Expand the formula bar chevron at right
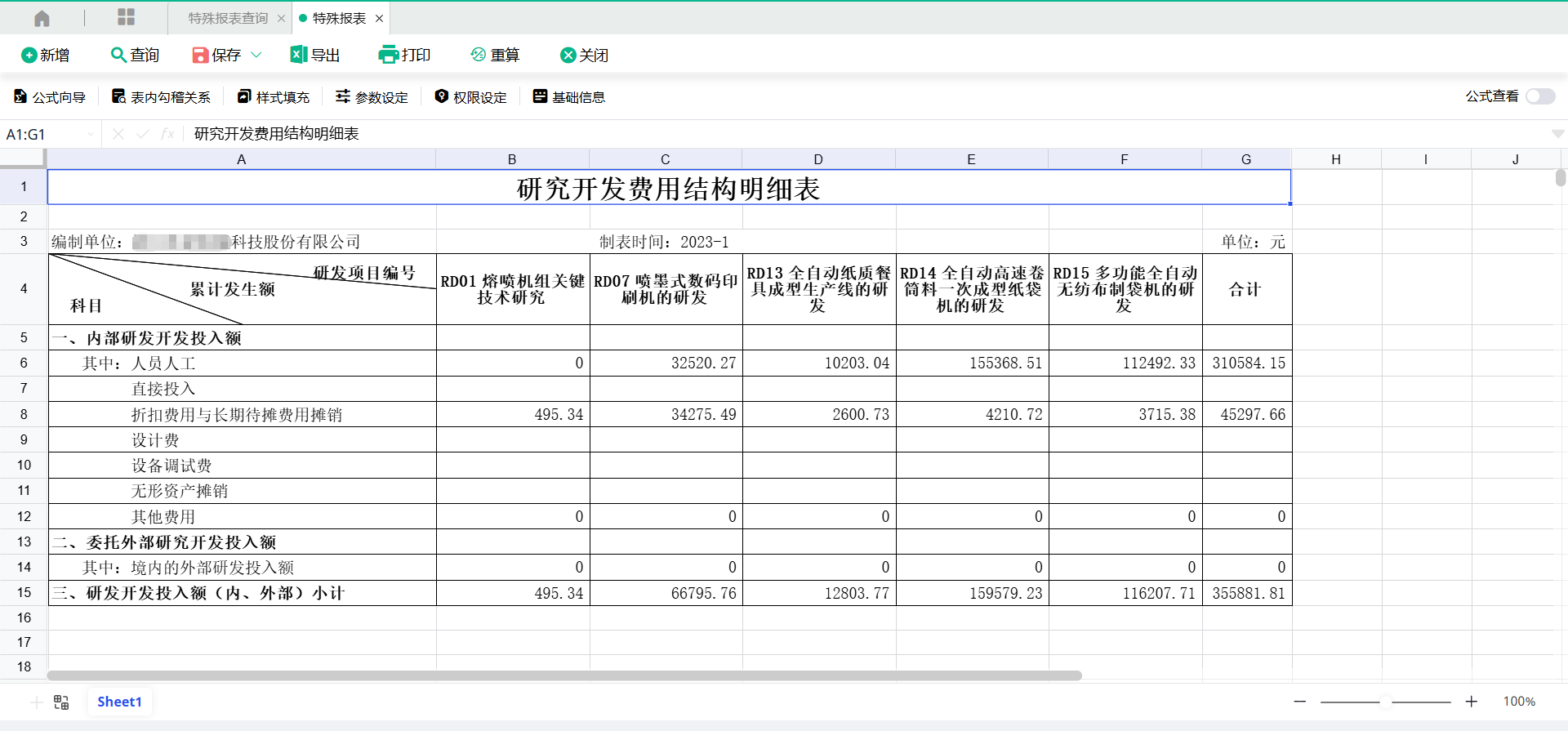Viewport: 1568px width, 731px height. point(1557,134)
